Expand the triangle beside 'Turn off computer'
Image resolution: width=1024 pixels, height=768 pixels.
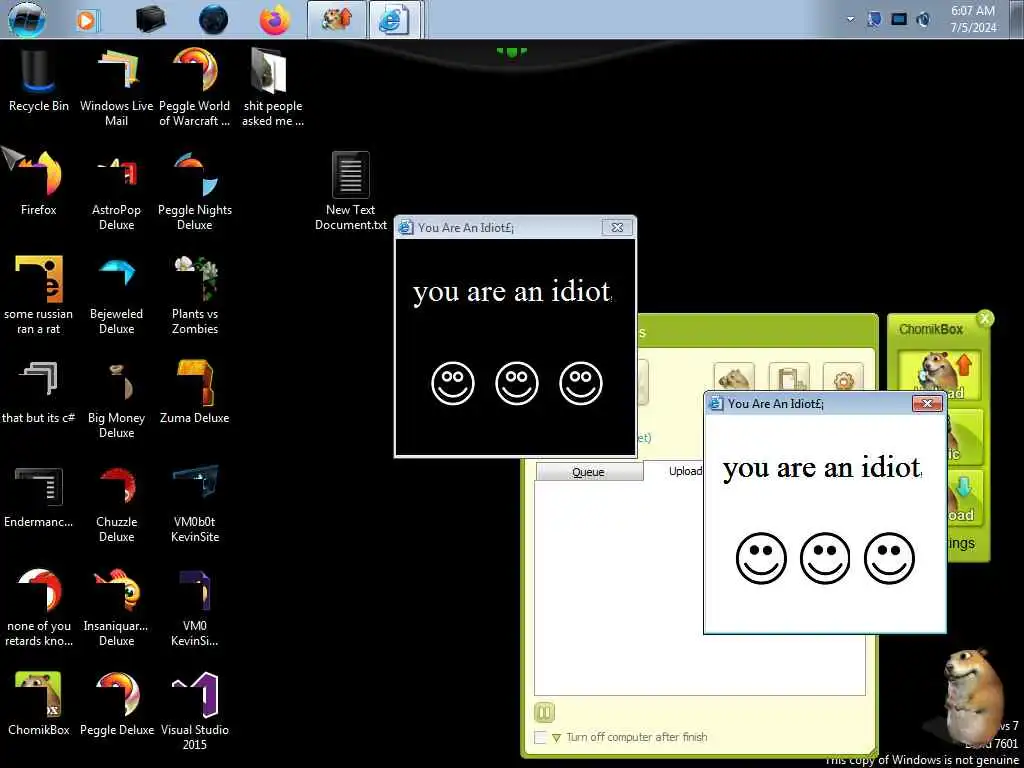point(556,738)
